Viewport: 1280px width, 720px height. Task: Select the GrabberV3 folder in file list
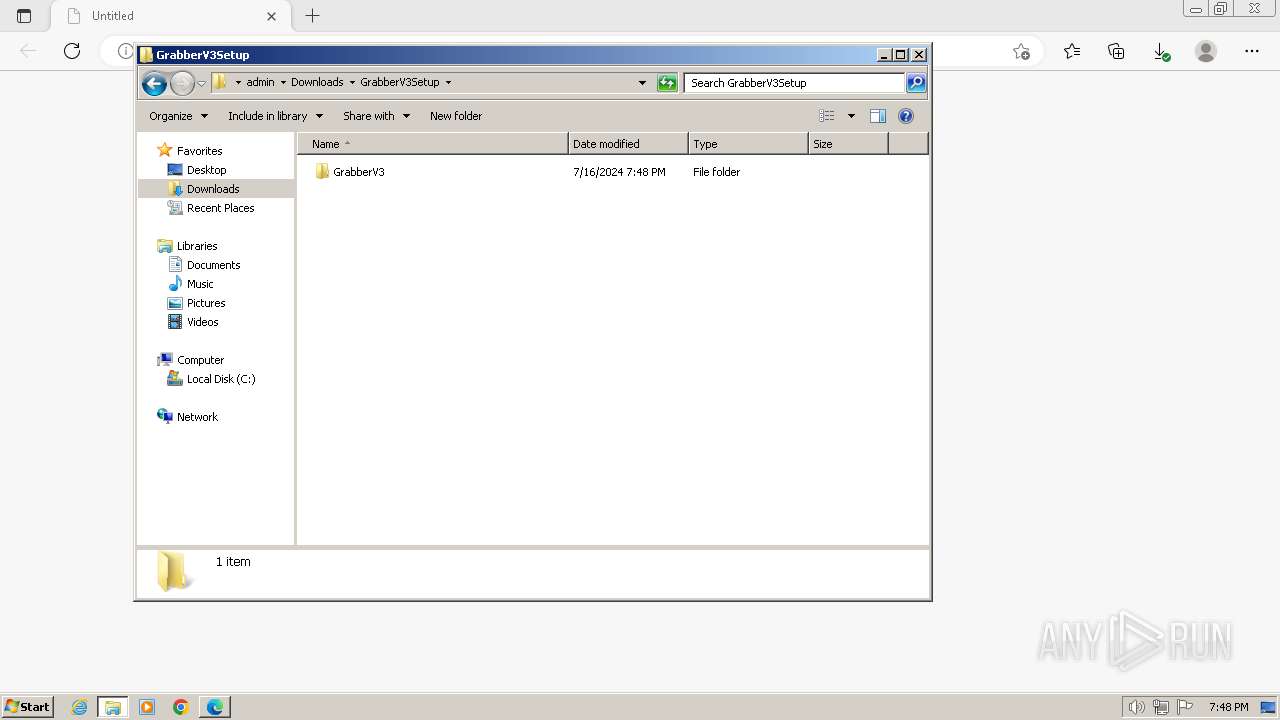[350, 172]
